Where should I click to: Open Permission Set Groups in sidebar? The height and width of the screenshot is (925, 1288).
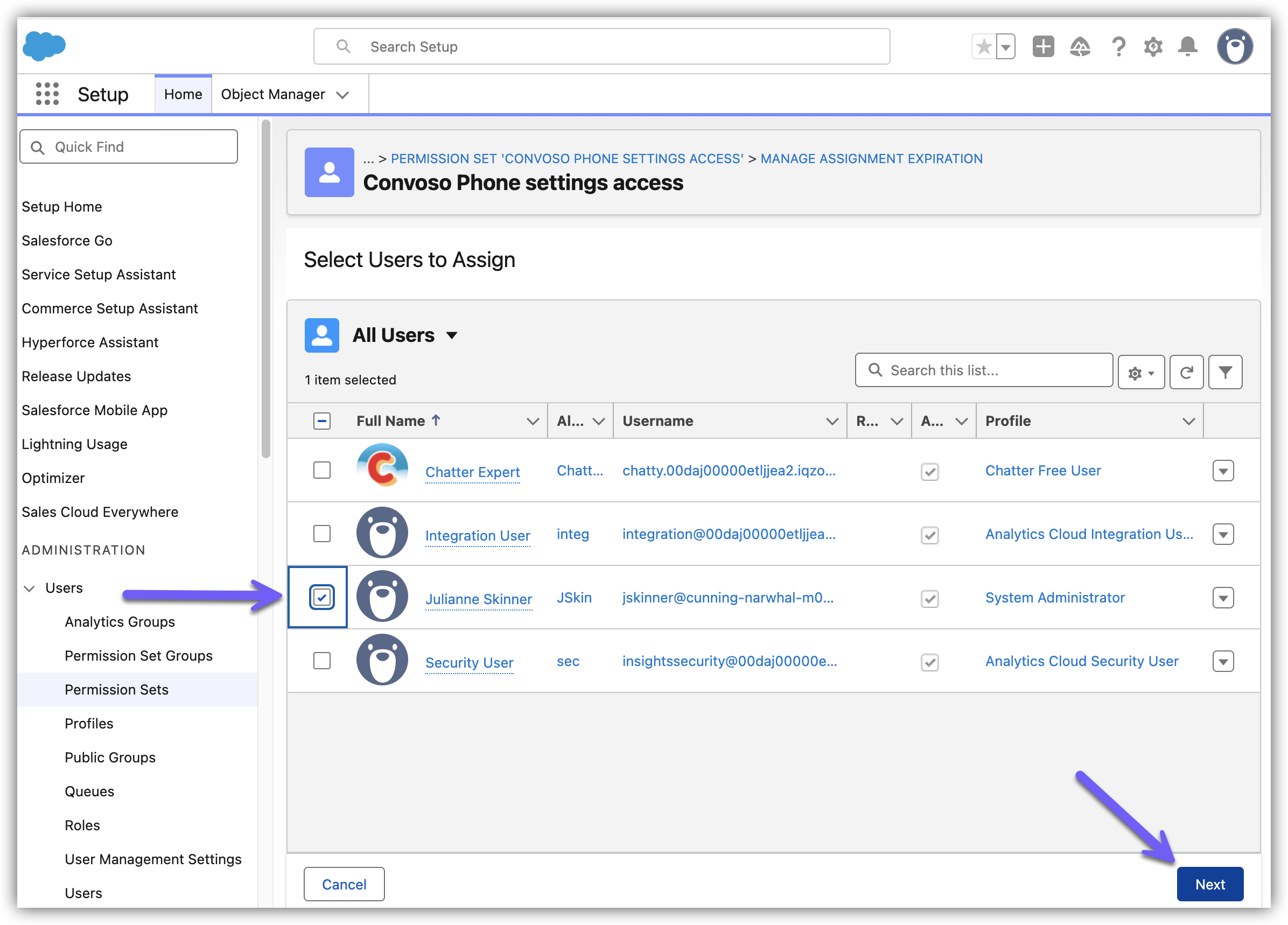coord(138,656)
